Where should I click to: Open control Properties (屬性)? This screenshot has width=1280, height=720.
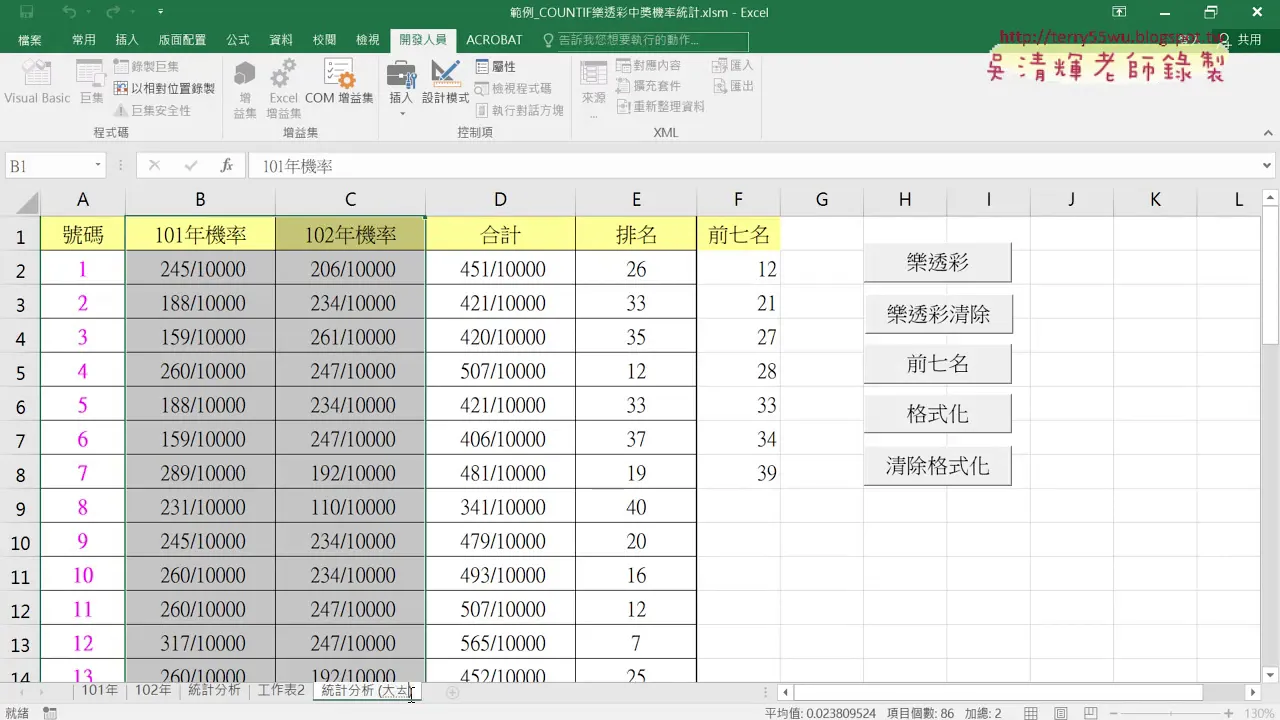click(496, 66)
